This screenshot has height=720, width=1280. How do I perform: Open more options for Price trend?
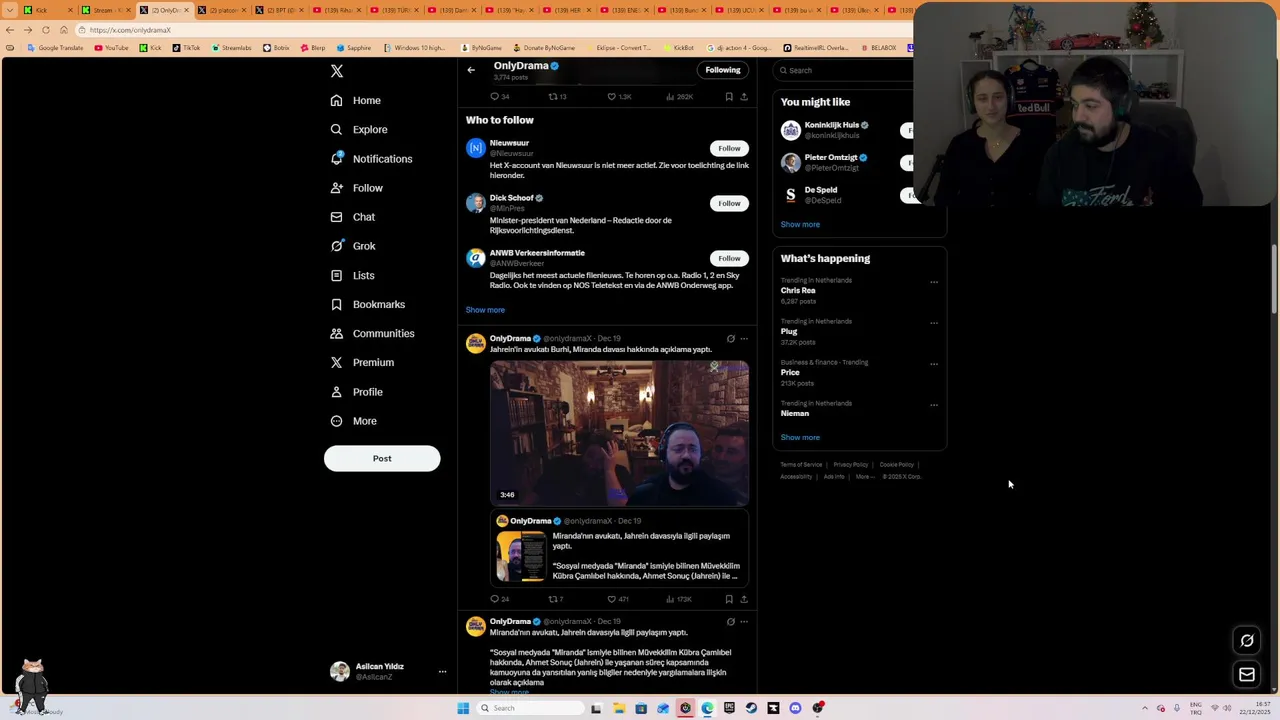934,364
